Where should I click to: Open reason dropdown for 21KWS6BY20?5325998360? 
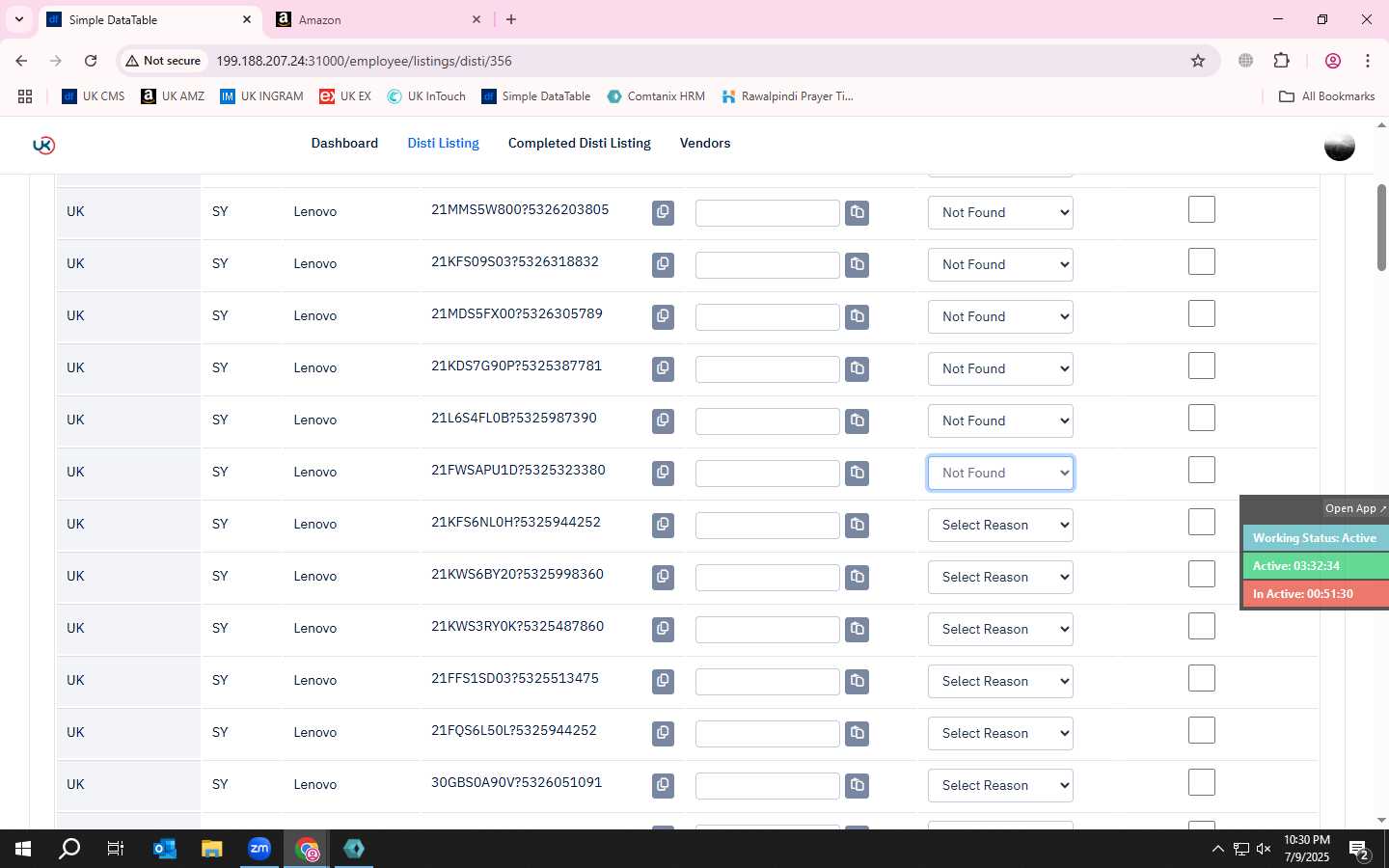pyautogui.click(x=1000, y=577)
